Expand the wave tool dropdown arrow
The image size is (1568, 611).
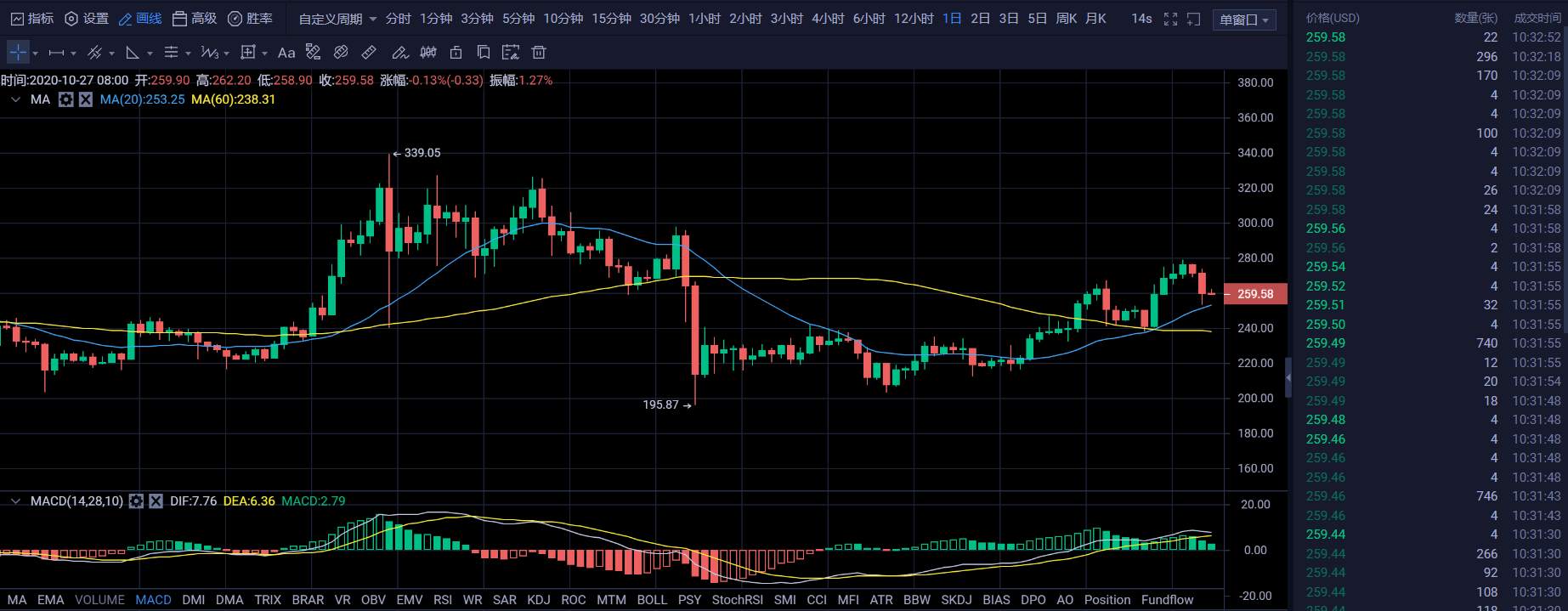(226, 54)
